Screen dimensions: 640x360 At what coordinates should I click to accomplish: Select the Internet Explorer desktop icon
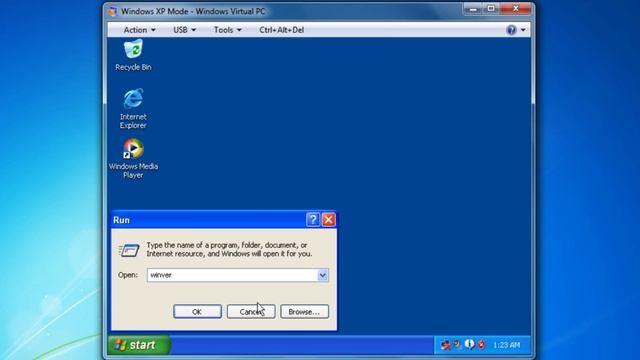133,108
